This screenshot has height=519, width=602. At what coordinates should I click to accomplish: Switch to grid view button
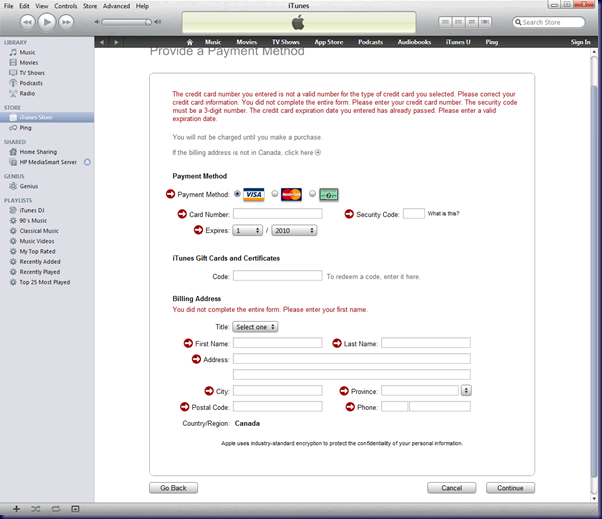tap(472, 22)
